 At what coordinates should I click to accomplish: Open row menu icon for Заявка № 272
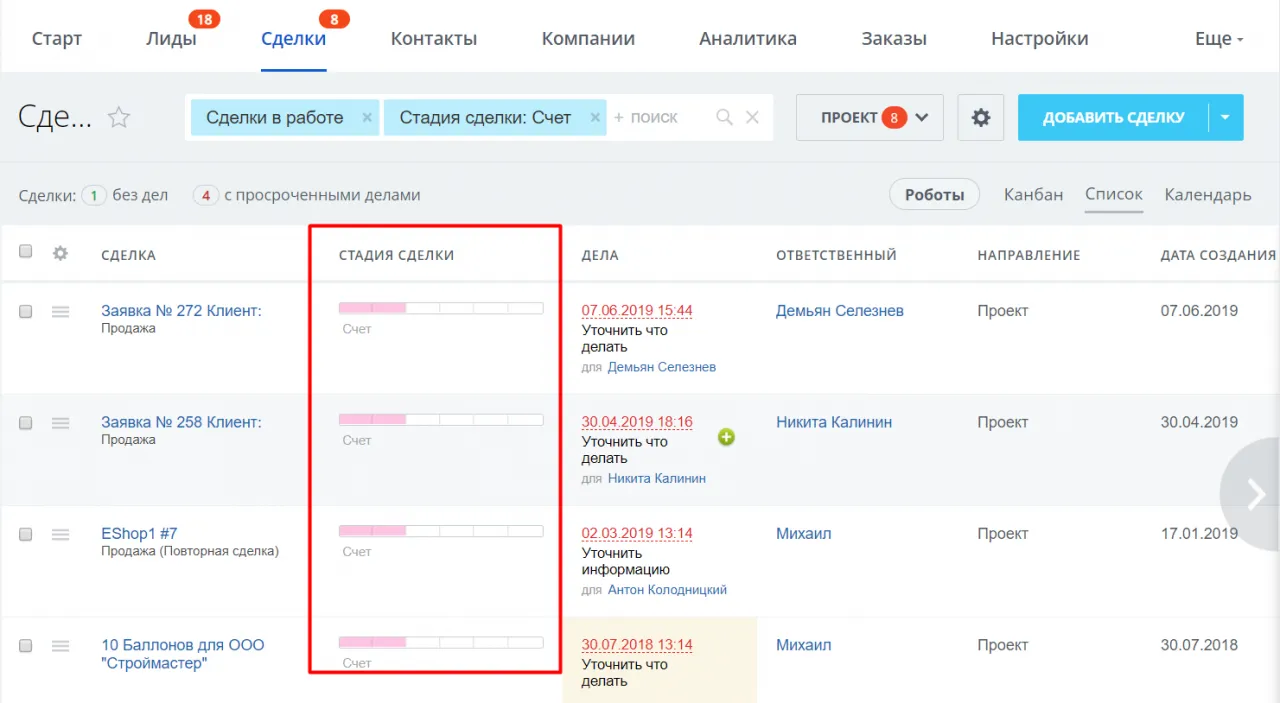(60, 312)
